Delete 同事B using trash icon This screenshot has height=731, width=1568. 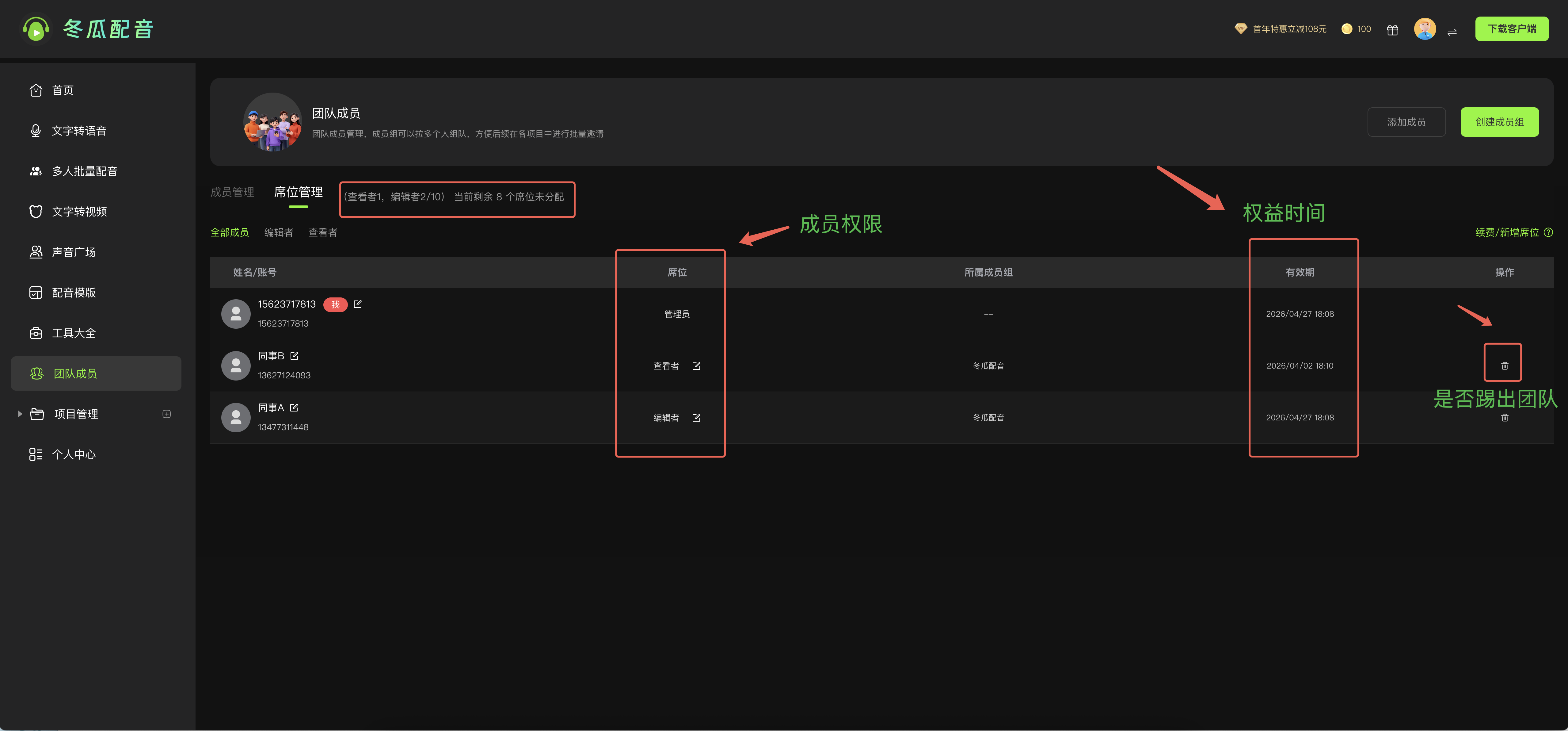[1504, 365]
